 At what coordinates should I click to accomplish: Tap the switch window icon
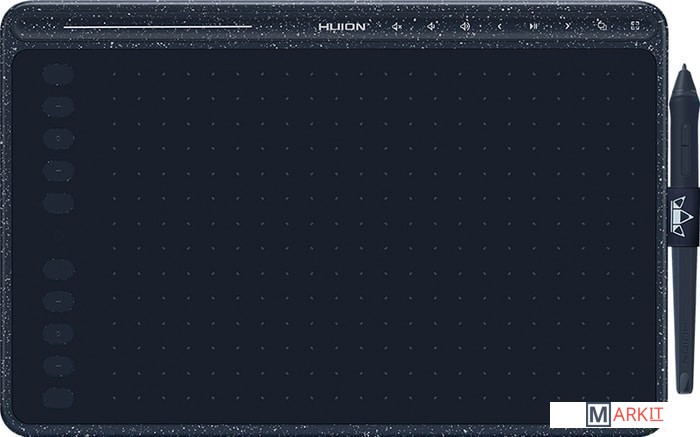[x=601, y=27]
